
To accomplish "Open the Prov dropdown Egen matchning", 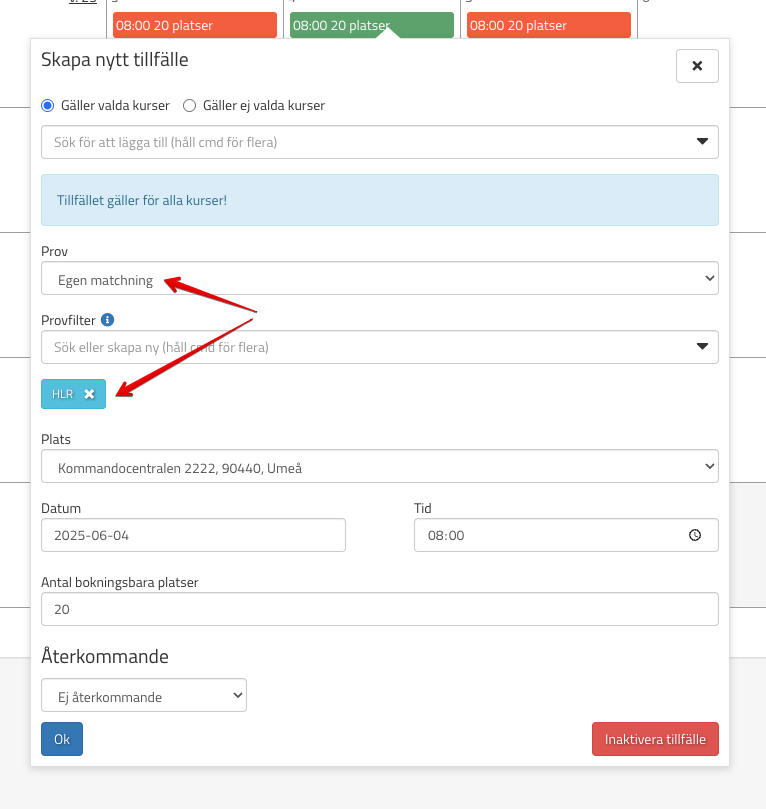I will pos(379,279).
